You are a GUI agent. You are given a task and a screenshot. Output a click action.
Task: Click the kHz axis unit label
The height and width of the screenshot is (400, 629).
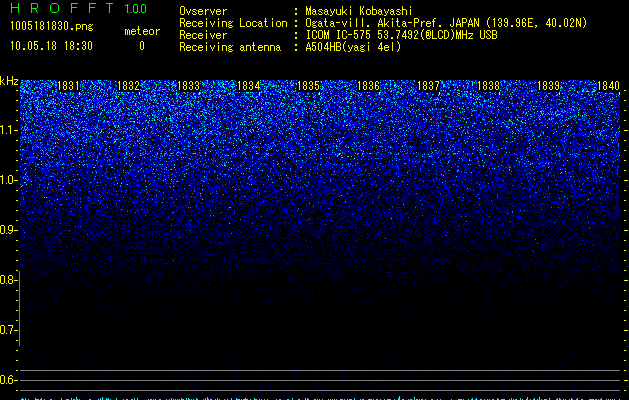click(x=9, y=81)
